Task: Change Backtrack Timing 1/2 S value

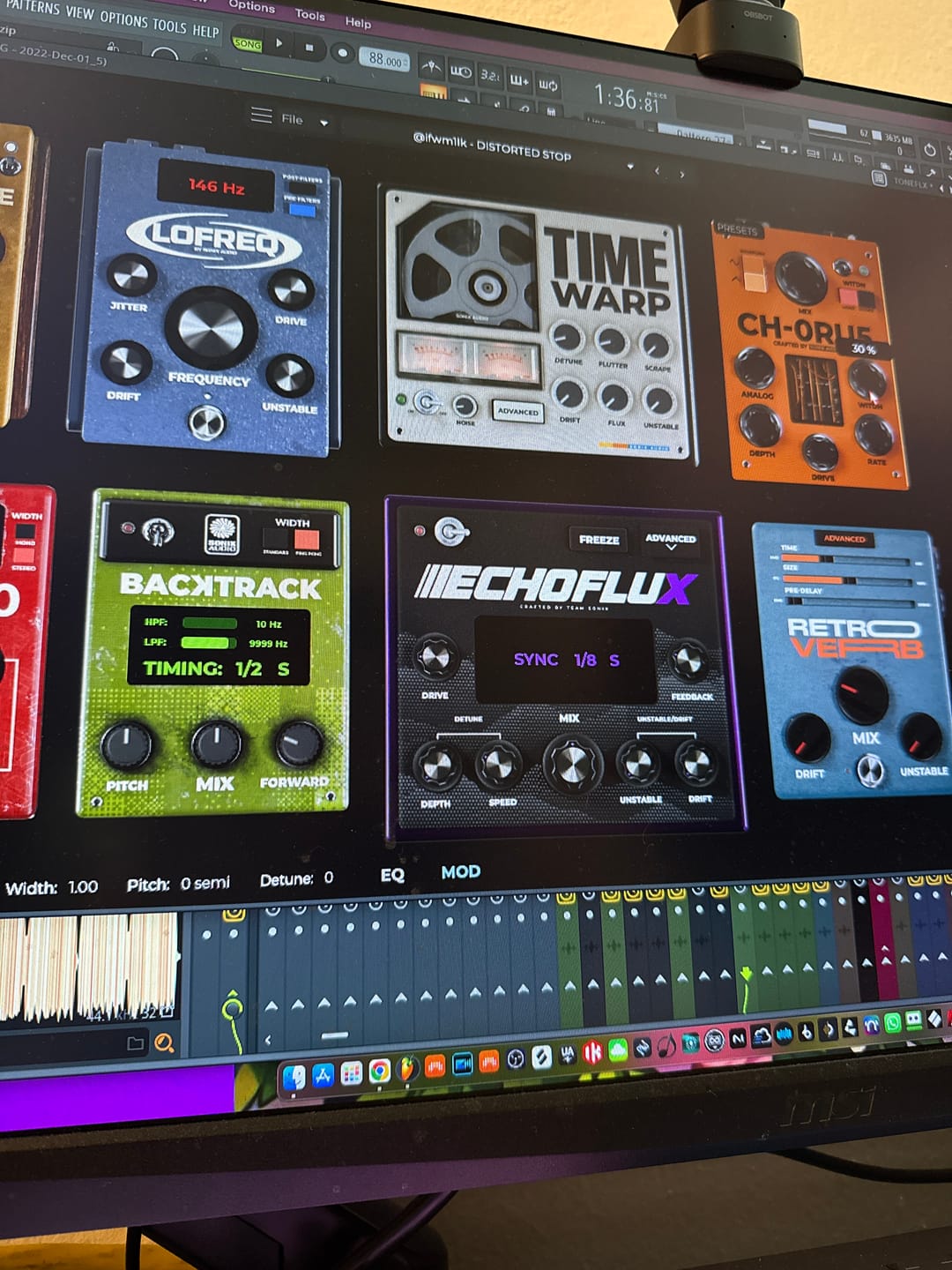Action: 217,669
